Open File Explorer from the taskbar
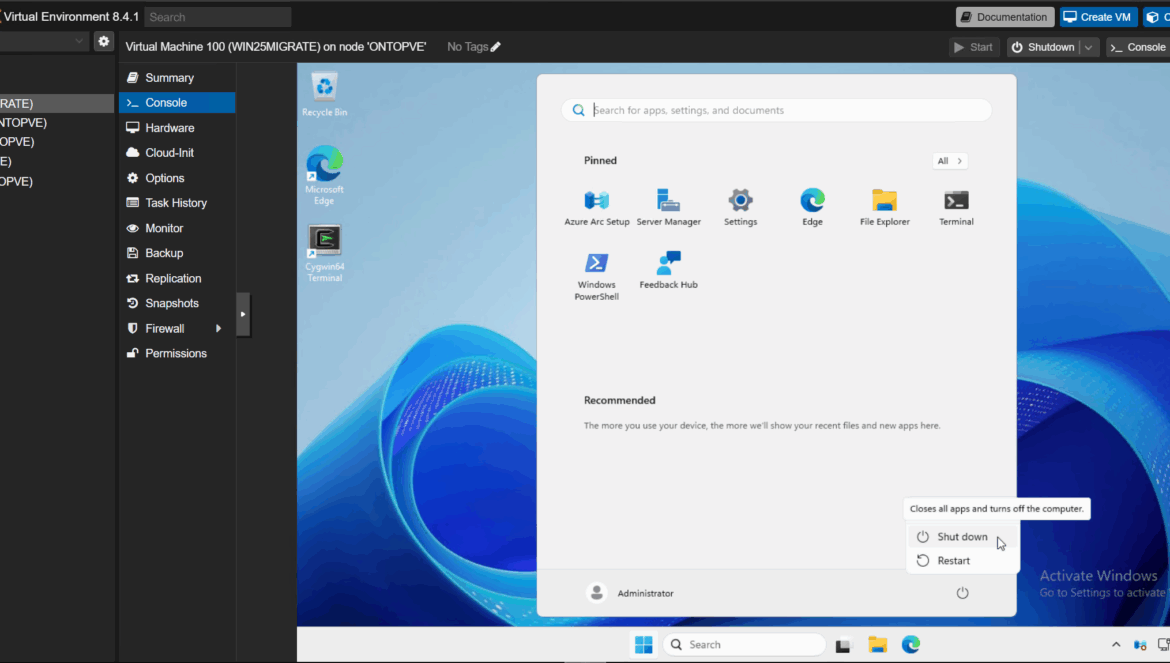The height and width of the screenshot is (663, 1170). point(878,644)
